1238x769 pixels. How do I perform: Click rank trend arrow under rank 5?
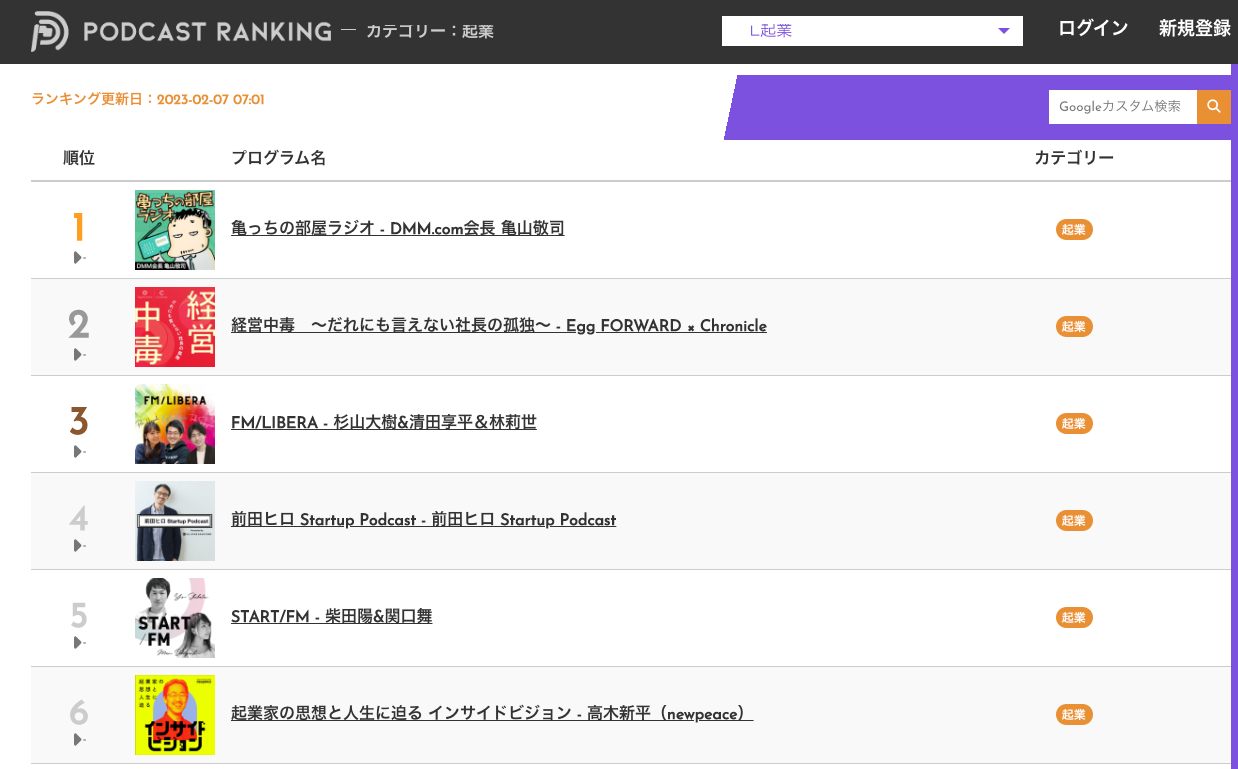[79, 643]
